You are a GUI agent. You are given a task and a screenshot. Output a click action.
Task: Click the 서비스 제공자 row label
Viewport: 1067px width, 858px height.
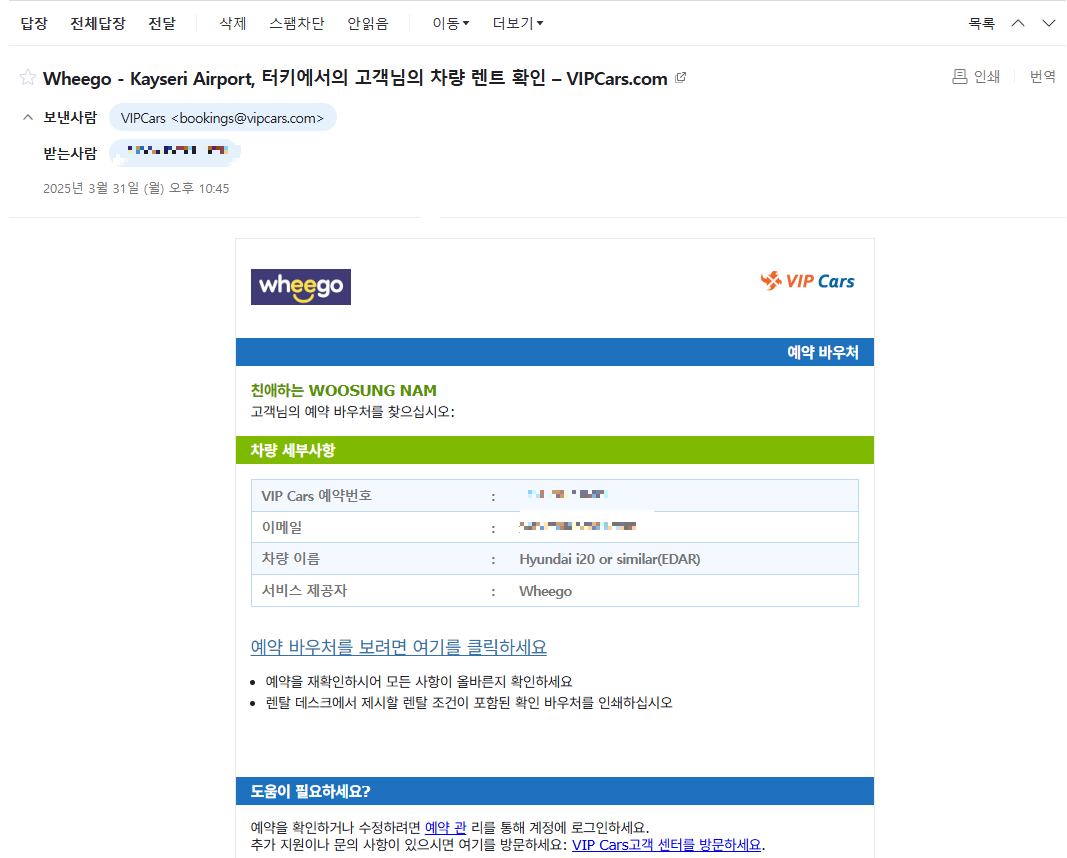(304, 591)
